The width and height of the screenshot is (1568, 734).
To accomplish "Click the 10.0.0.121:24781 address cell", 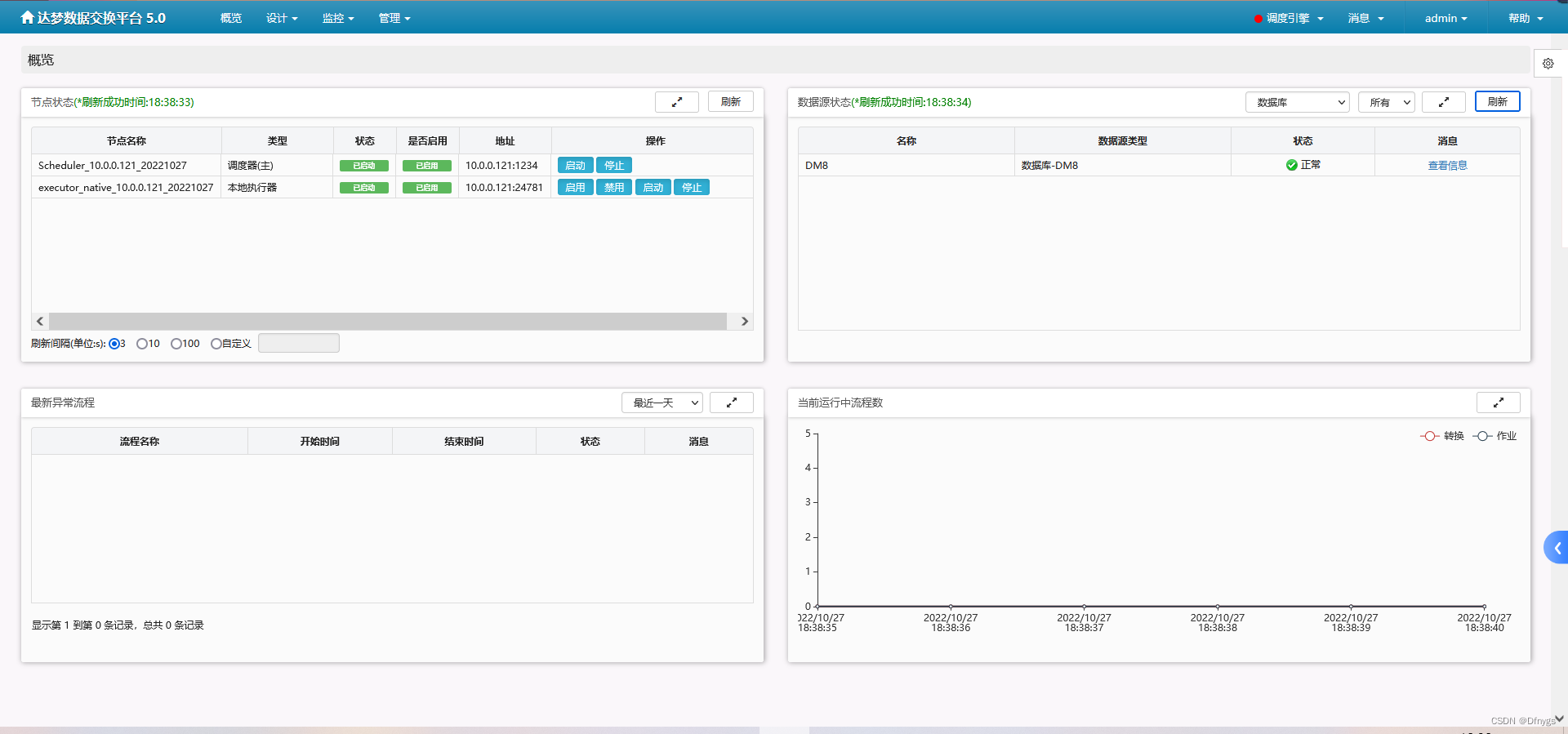I will pos(504,187).
